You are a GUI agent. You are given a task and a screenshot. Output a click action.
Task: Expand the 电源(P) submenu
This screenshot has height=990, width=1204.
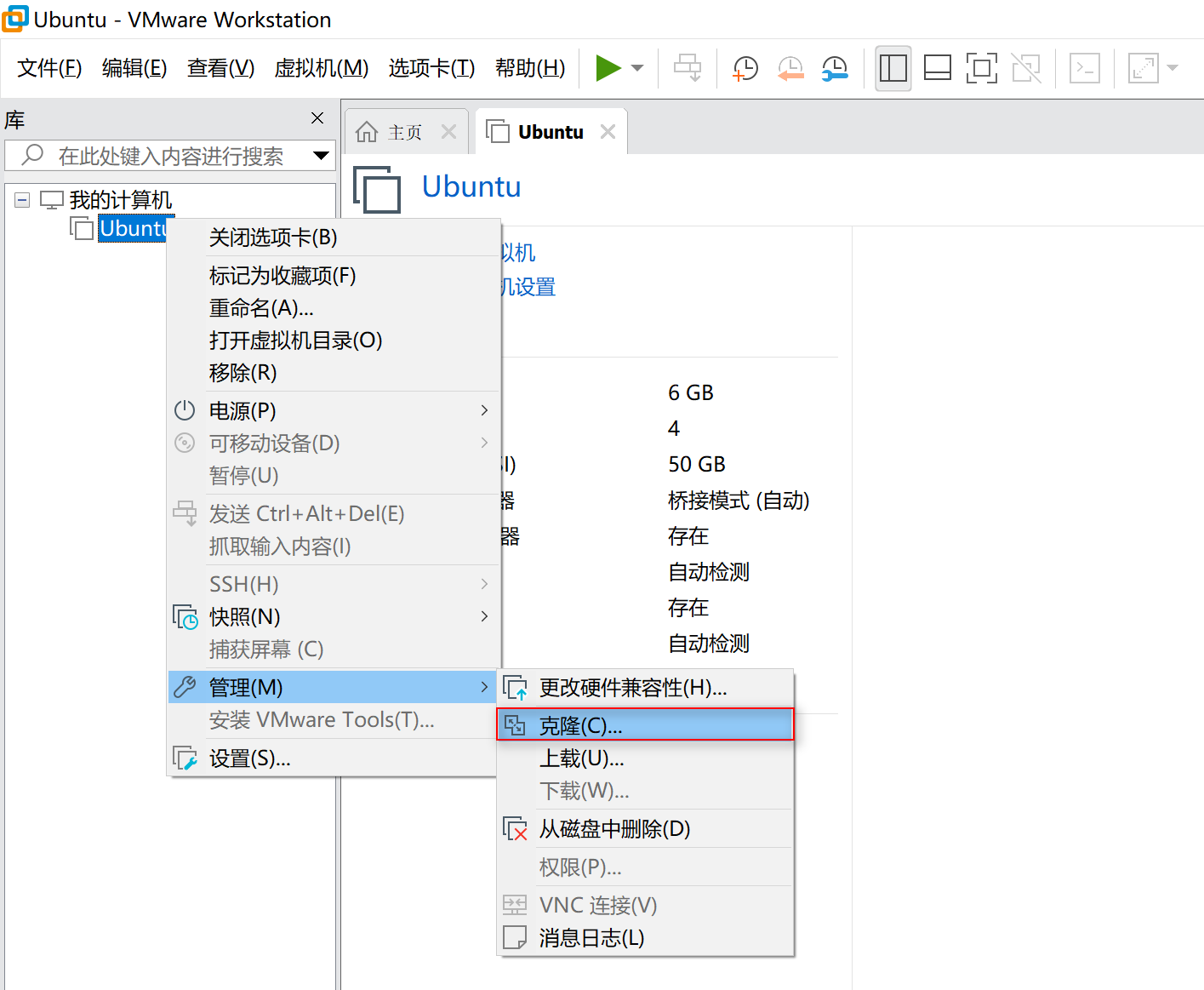click(x=334, y=411)
